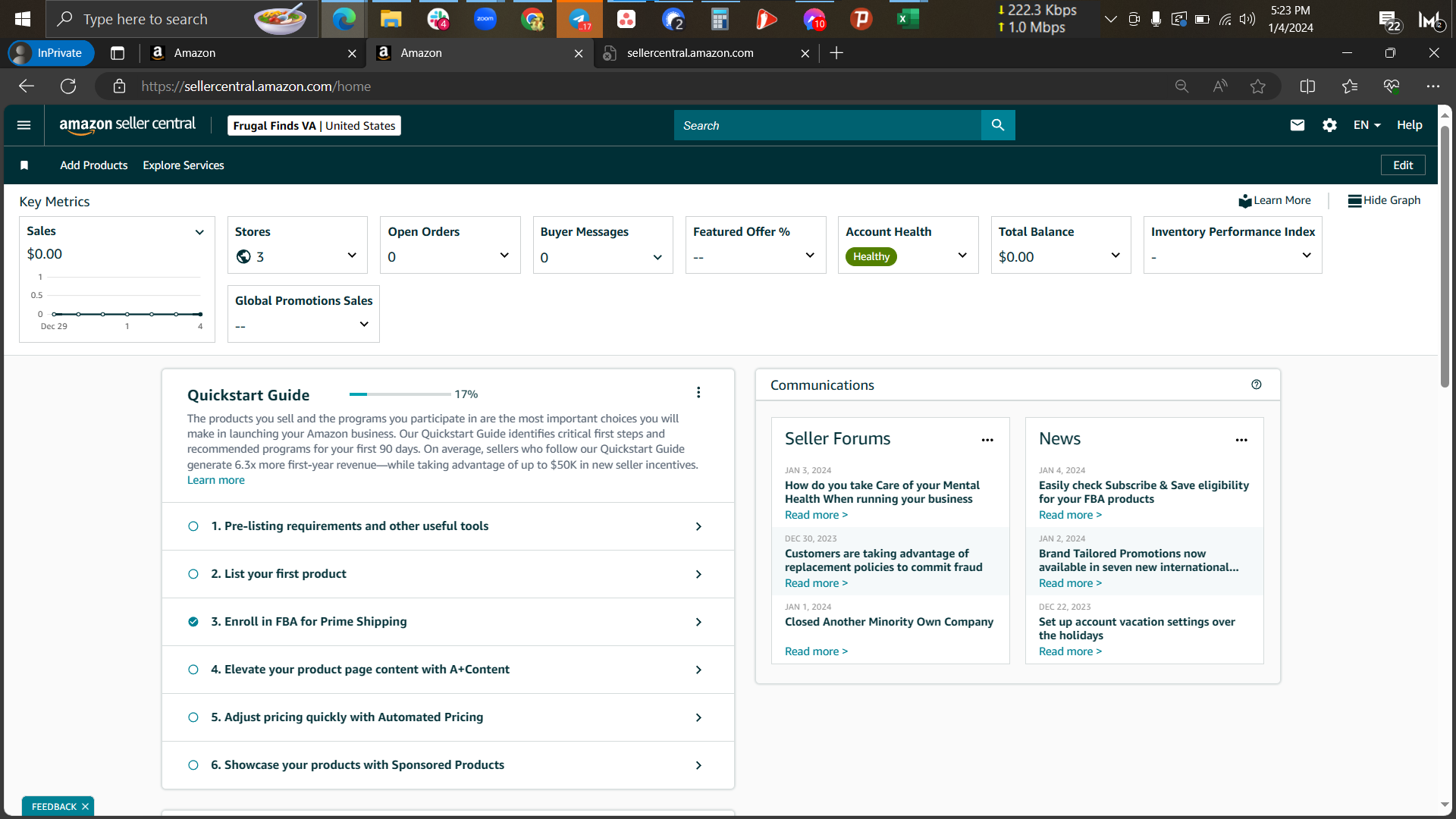Click the Seller Central search field
Viewport: 1456px width, 819px height.
827,125
